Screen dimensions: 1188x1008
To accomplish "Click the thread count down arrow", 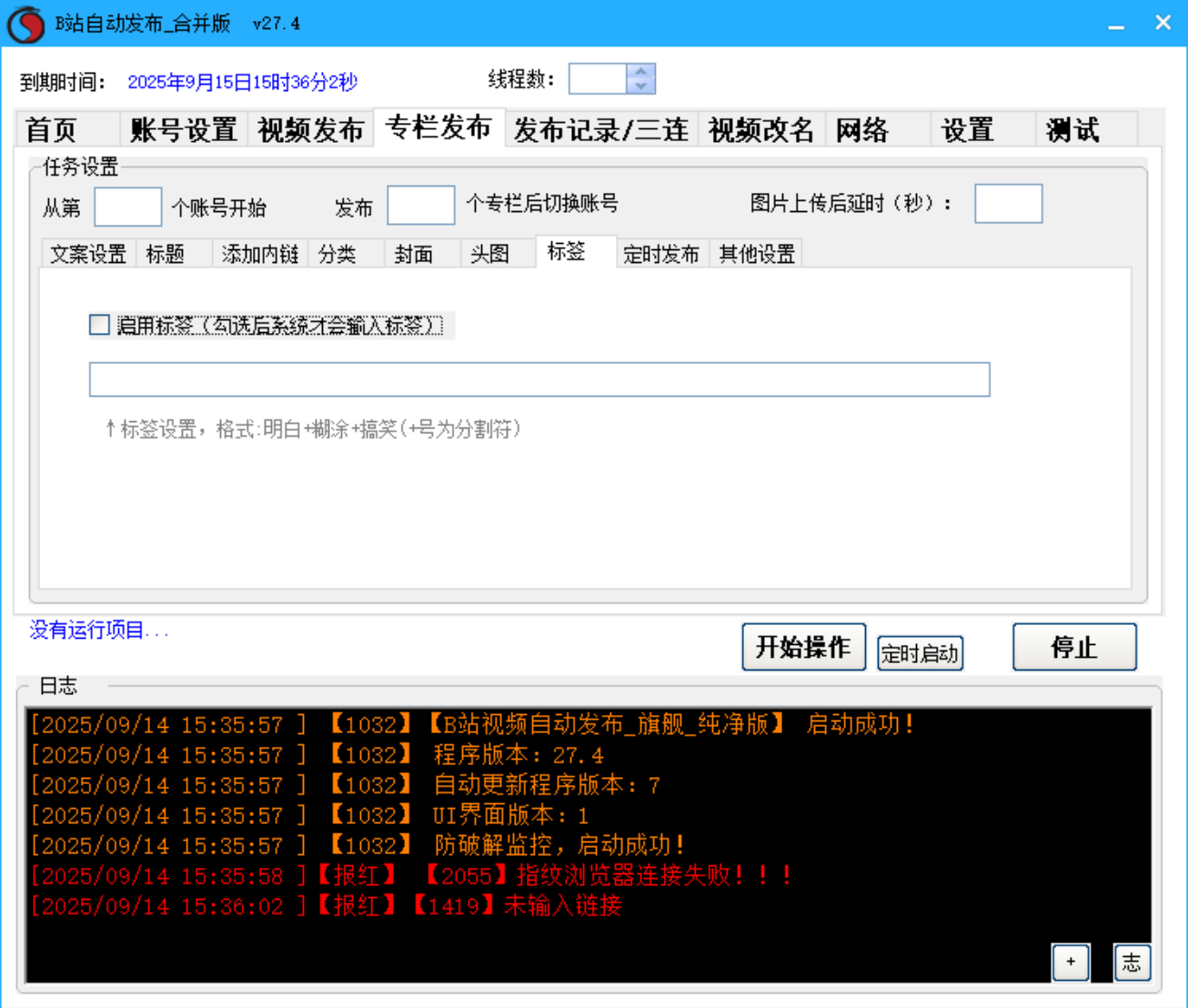I will pos(639,86).
